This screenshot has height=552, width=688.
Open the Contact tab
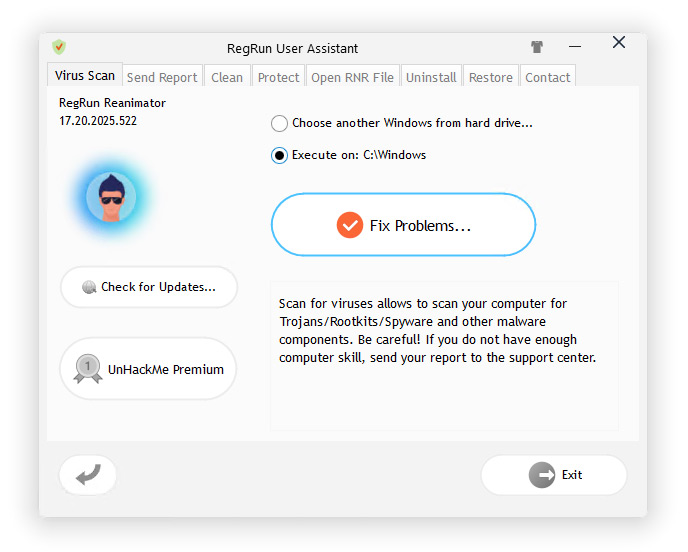(x=548, y=77)
